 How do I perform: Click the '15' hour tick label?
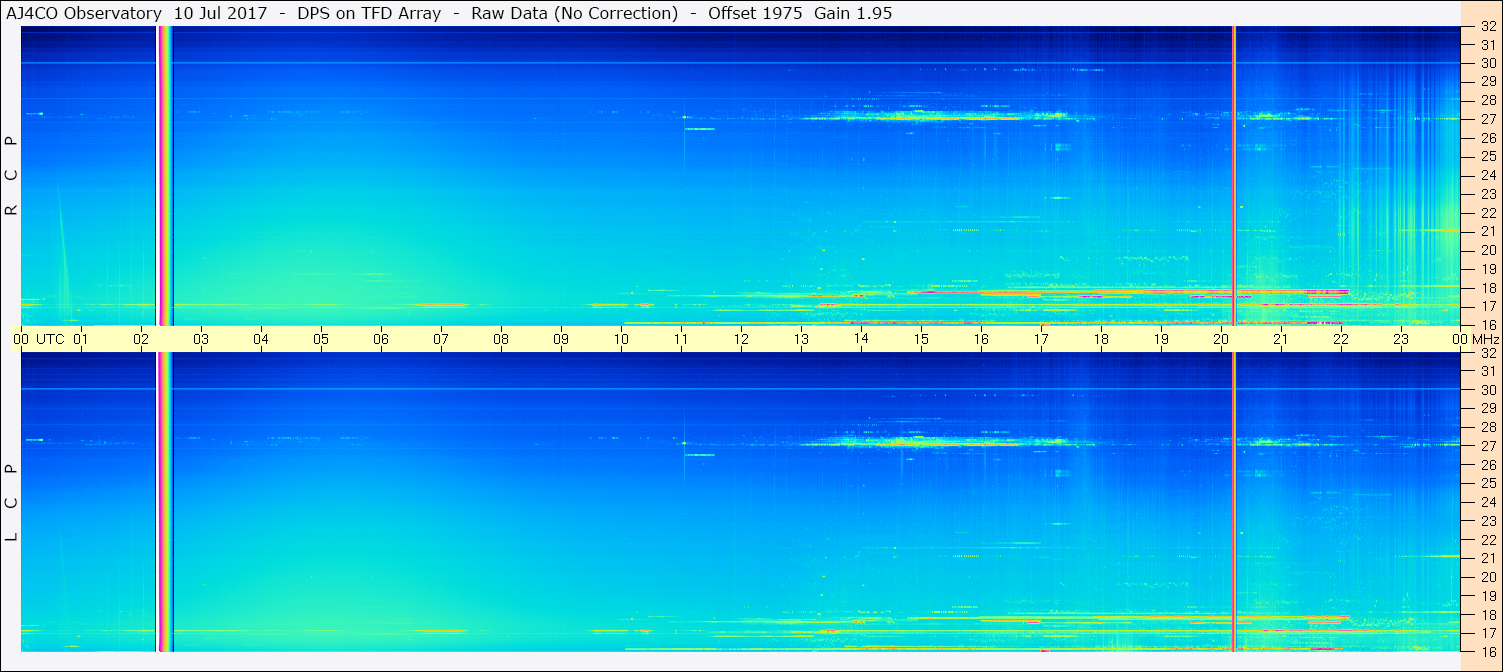tap(921, 339)
